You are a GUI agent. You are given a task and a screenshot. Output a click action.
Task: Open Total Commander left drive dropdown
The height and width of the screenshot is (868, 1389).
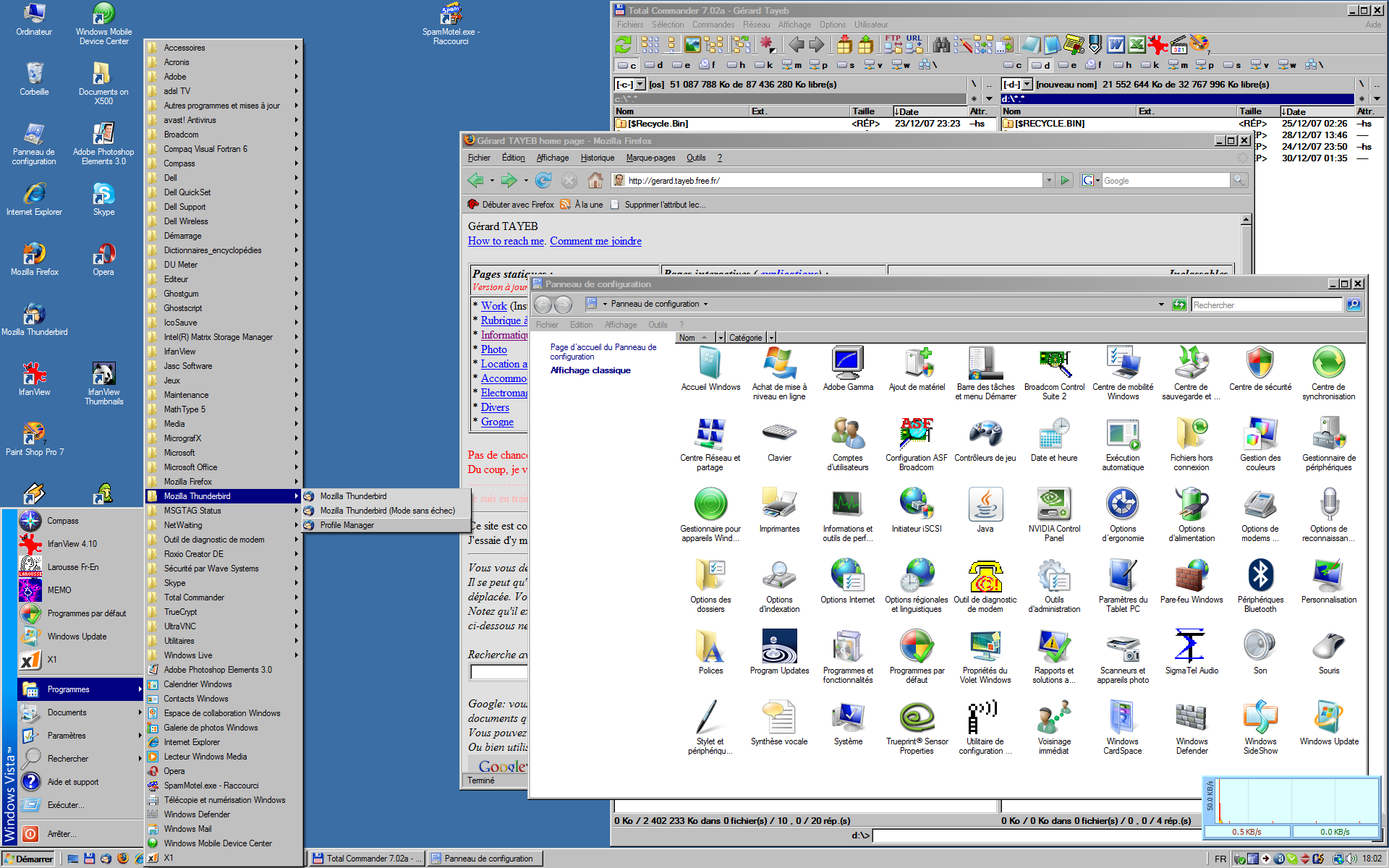640,85
